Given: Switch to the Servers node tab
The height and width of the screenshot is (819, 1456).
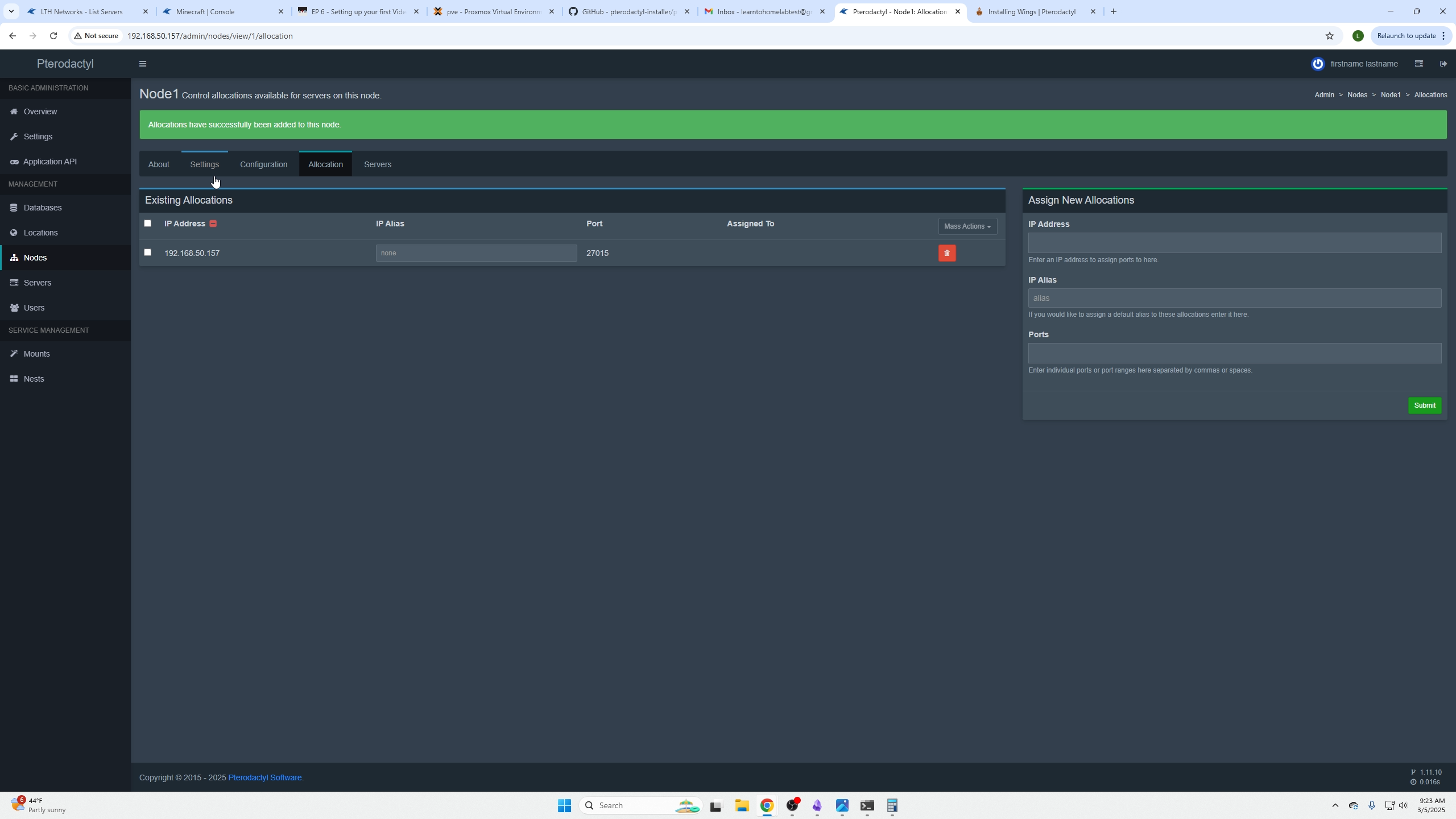Looking at the screenshot, I should click(x=377, y=164).
